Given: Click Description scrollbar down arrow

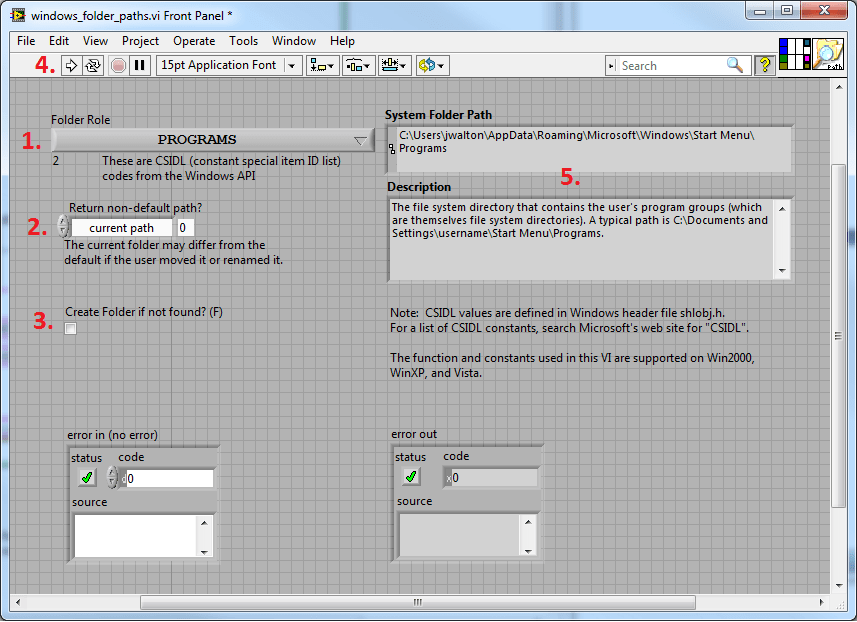Looking at the screenshot, I should 782,271.
